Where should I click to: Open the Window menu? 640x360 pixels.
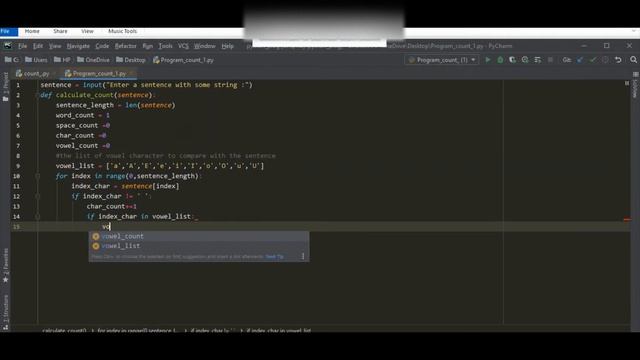(x=204, y=46)
